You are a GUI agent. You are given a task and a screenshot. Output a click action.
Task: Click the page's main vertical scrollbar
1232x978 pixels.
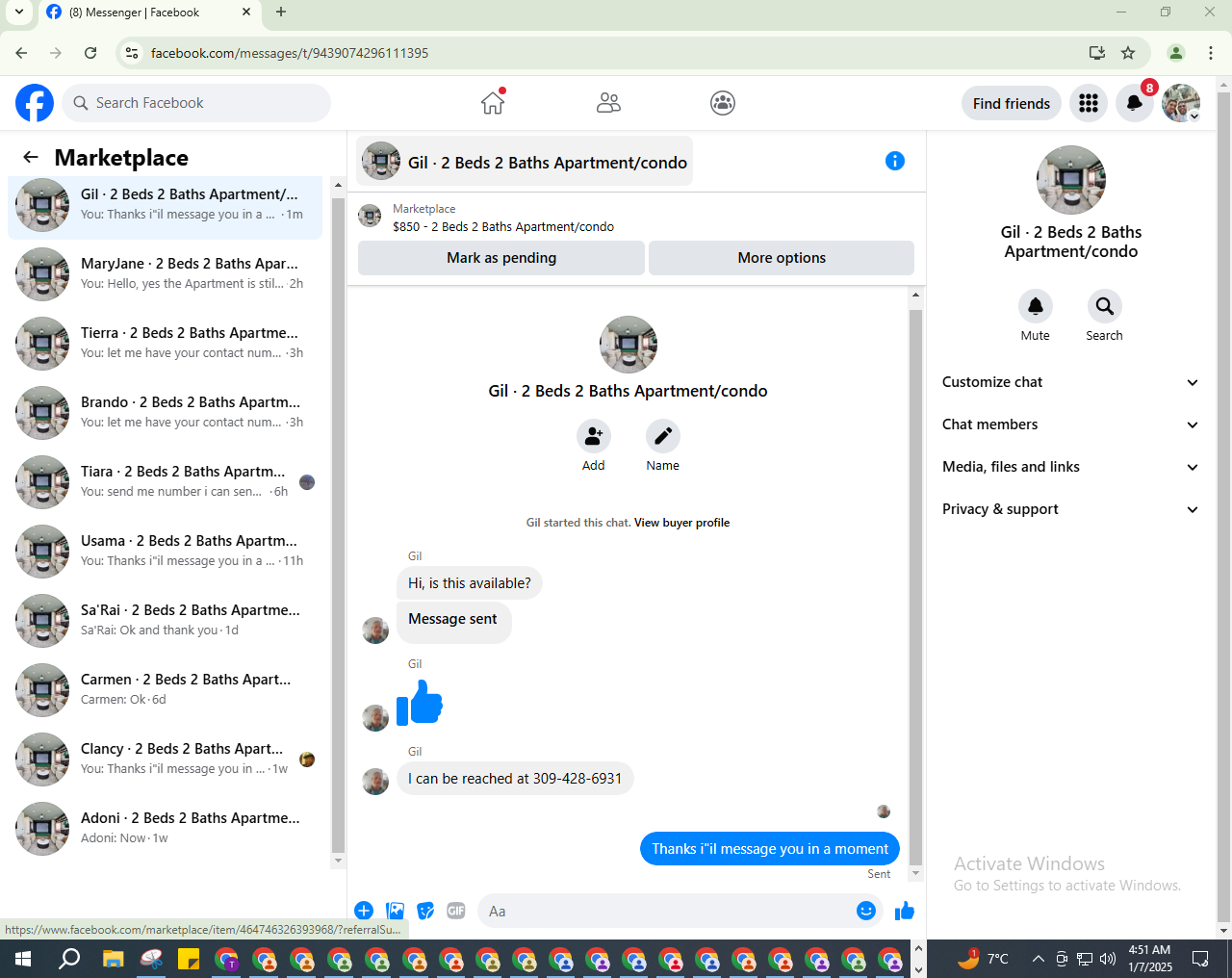tap(1224, 507)
